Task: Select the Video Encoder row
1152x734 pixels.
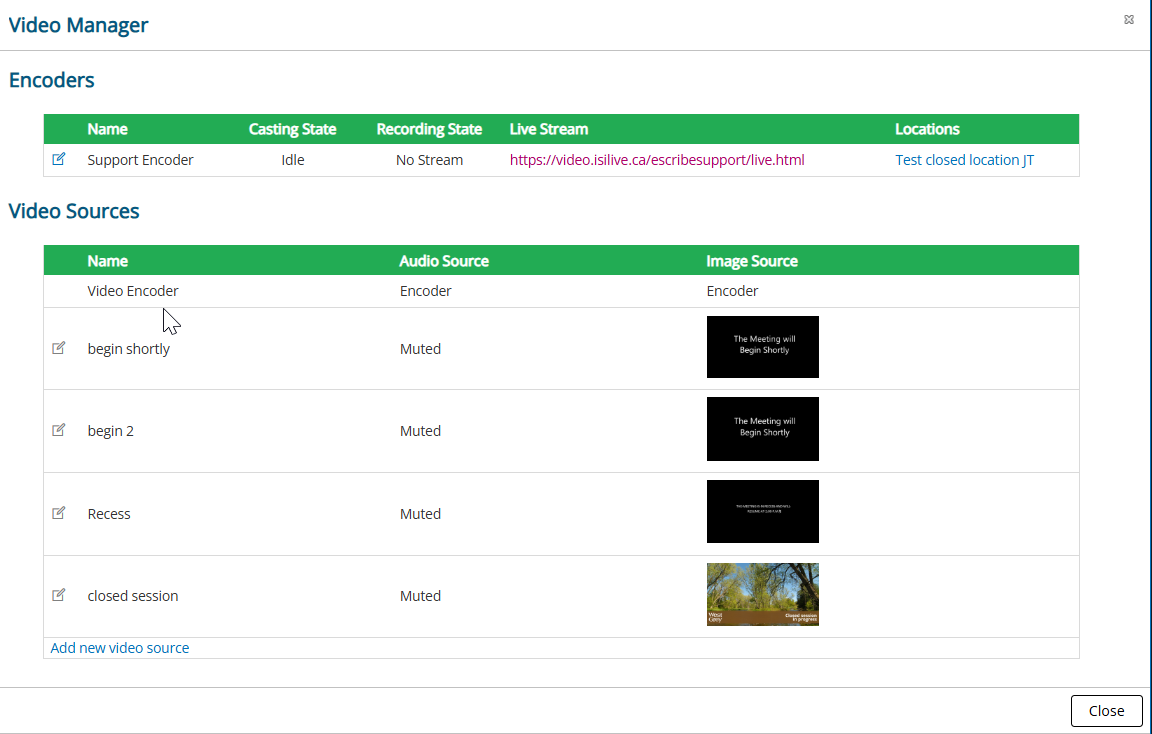Action: [x=133, y=290]
